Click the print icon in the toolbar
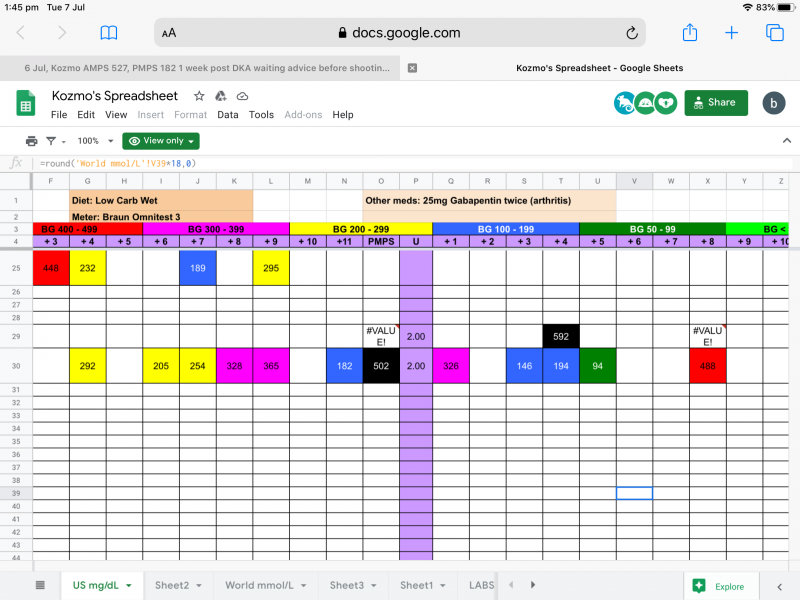 pos(31,141)
